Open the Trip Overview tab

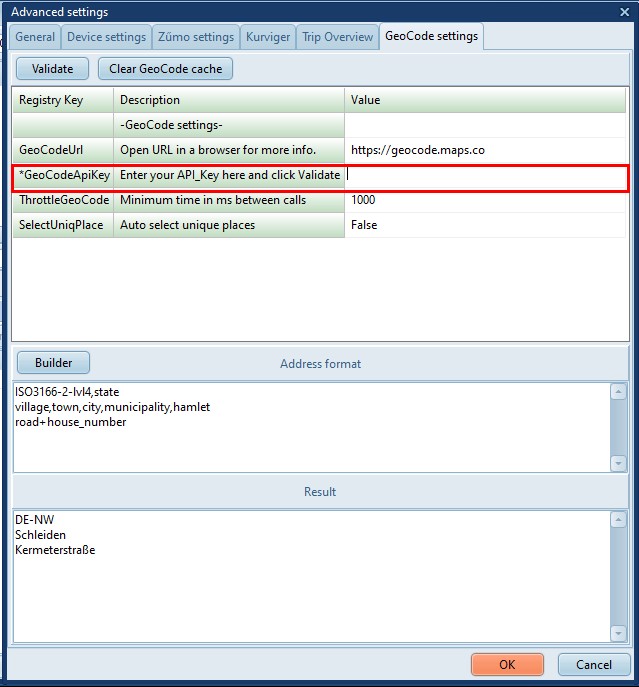coord(337,37)
